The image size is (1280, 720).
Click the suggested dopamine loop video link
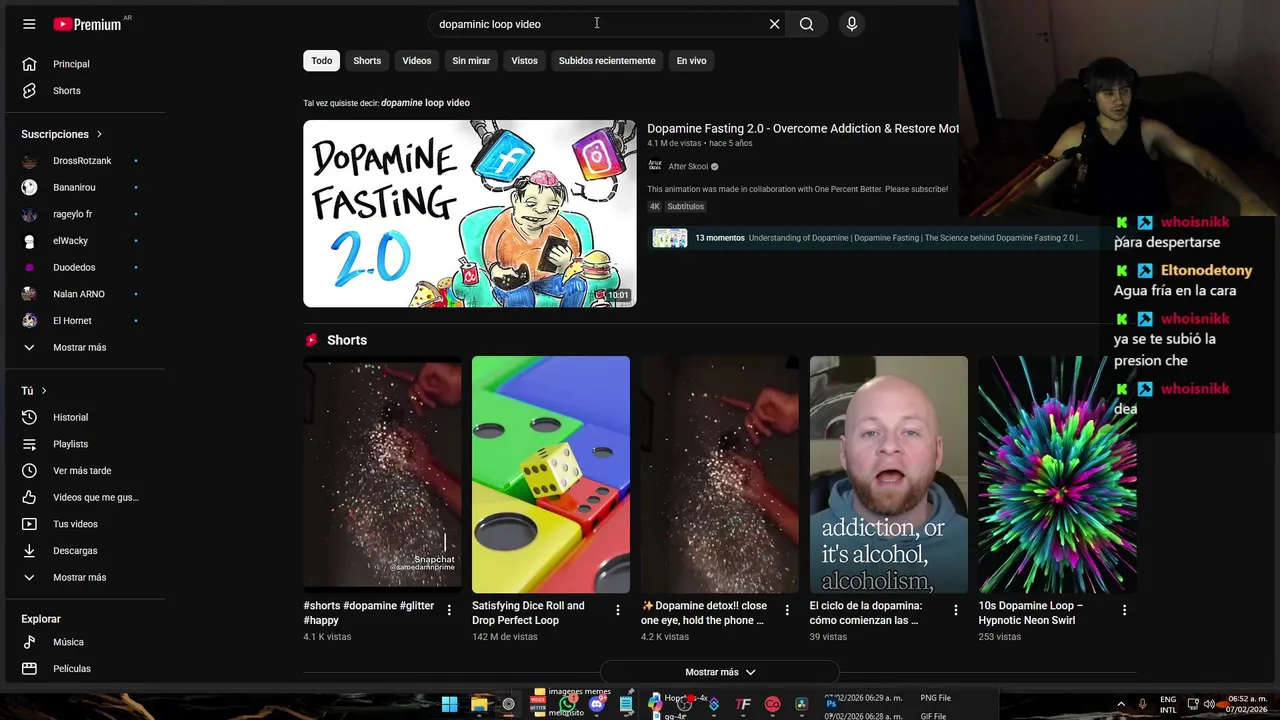[425, 103]
